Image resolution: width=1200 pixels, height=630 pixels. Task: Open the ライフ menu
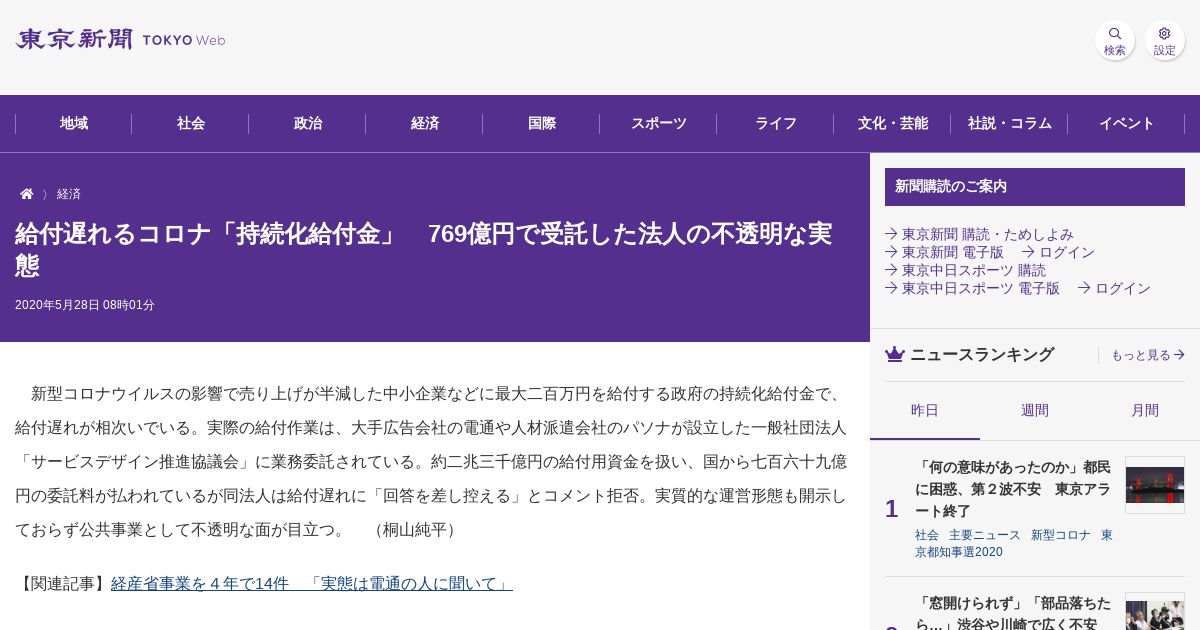pos(776,123)
